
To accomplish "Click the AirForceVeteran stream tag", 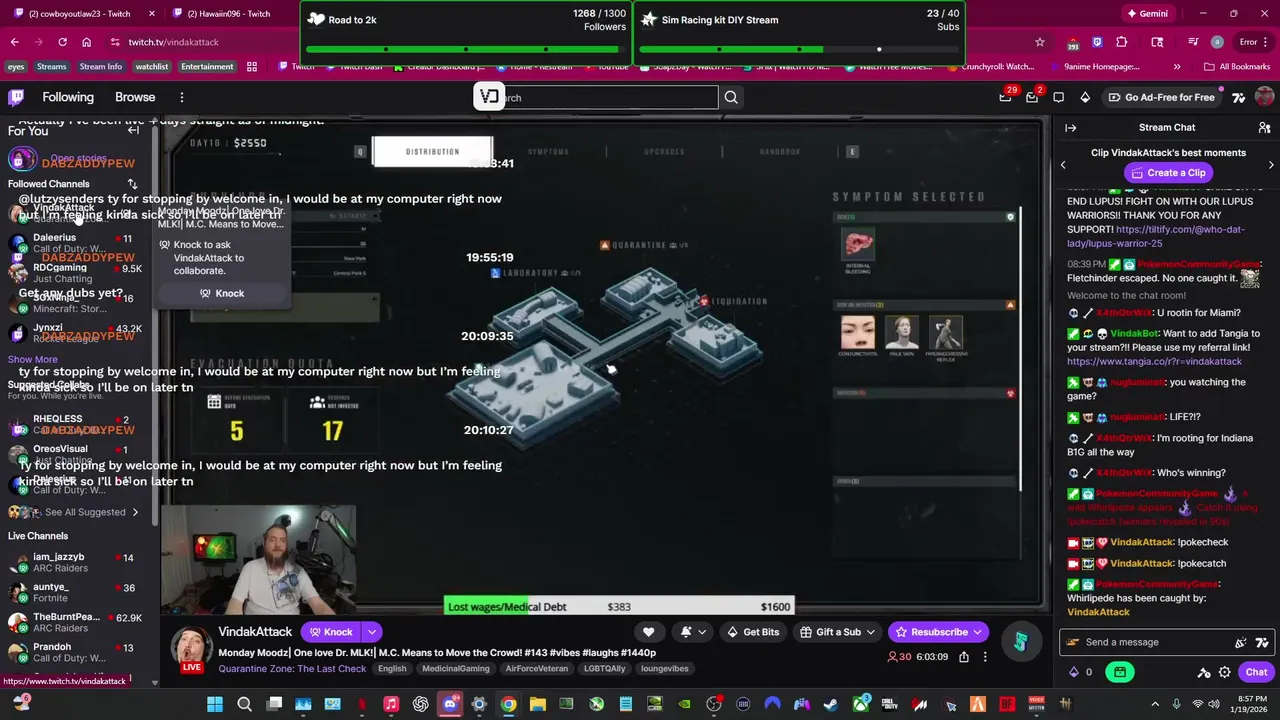I will click(536, 669).
